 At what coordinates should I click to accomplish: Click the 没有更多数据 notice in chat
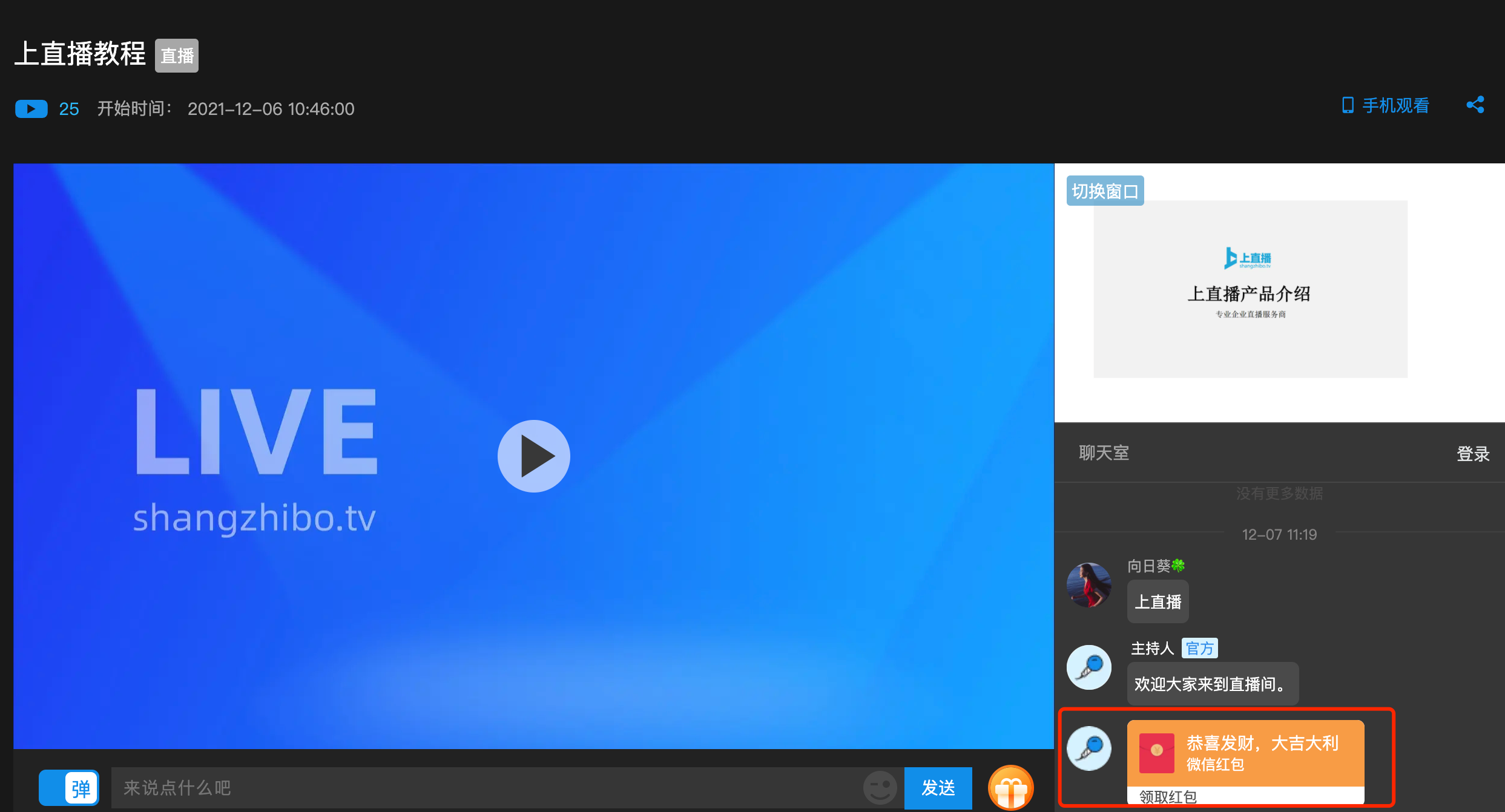[1279, 494]
